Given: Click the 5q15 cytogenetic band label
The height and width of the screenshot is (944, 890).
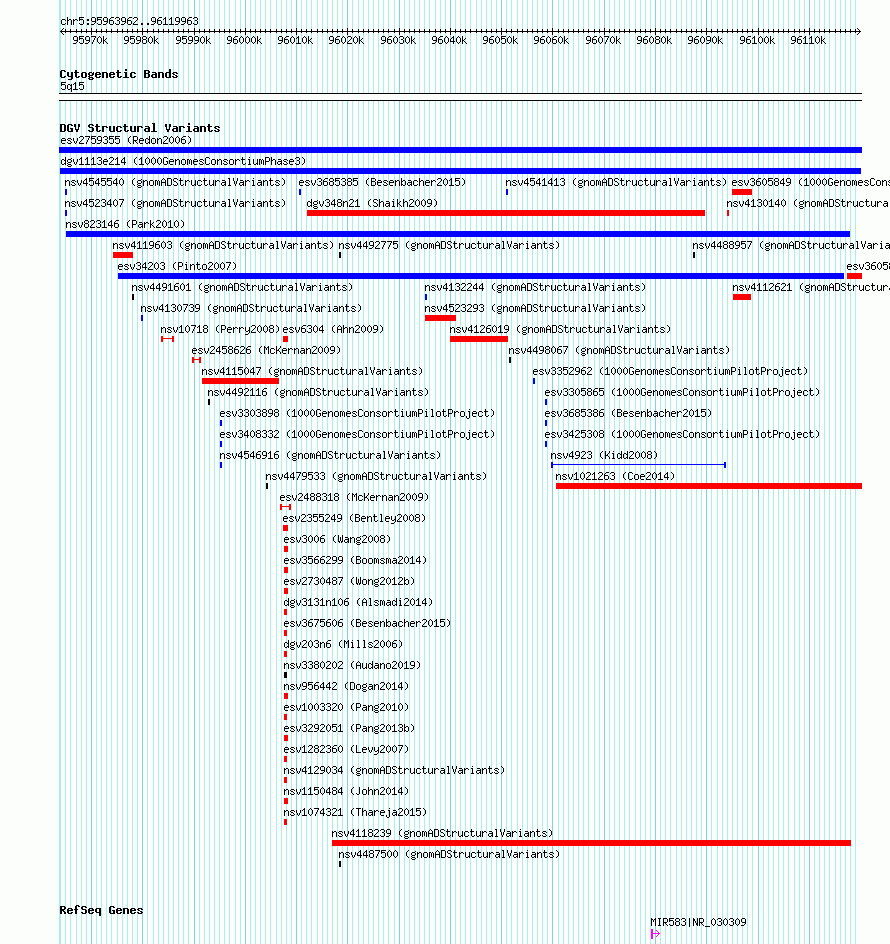Looking at the screenshot, I should coord(72,86).
